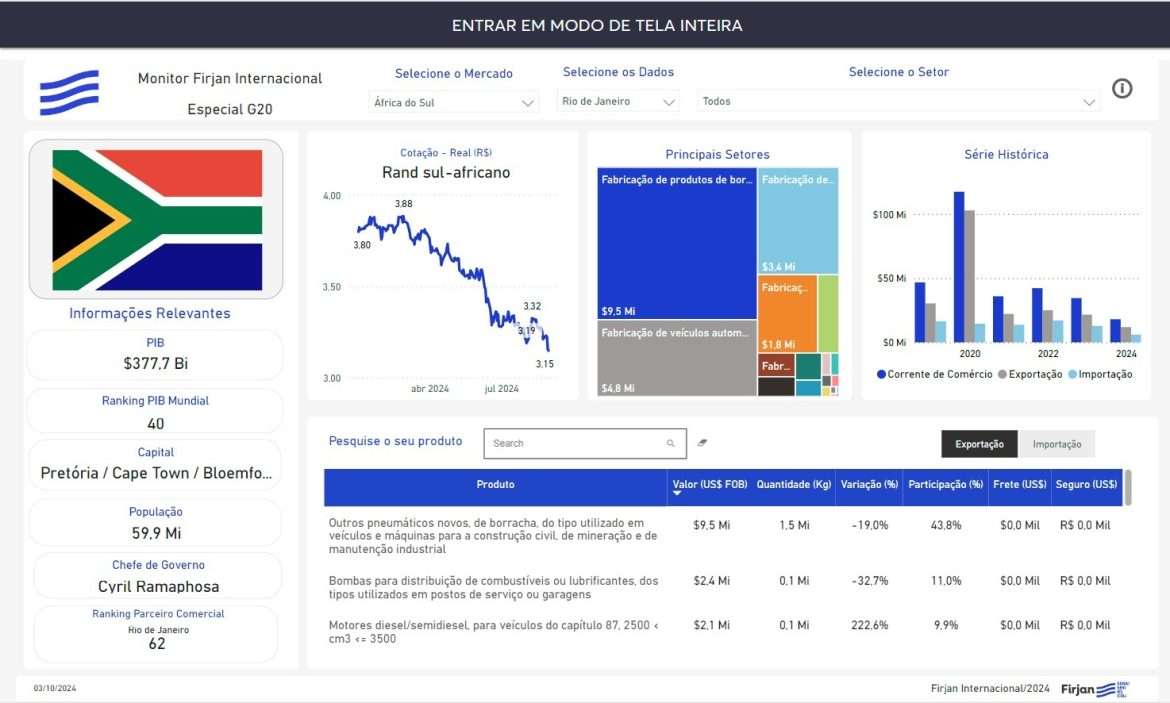1170x703 pixels.
Task: Click the information icon at top right
Action: point(1122,89)
